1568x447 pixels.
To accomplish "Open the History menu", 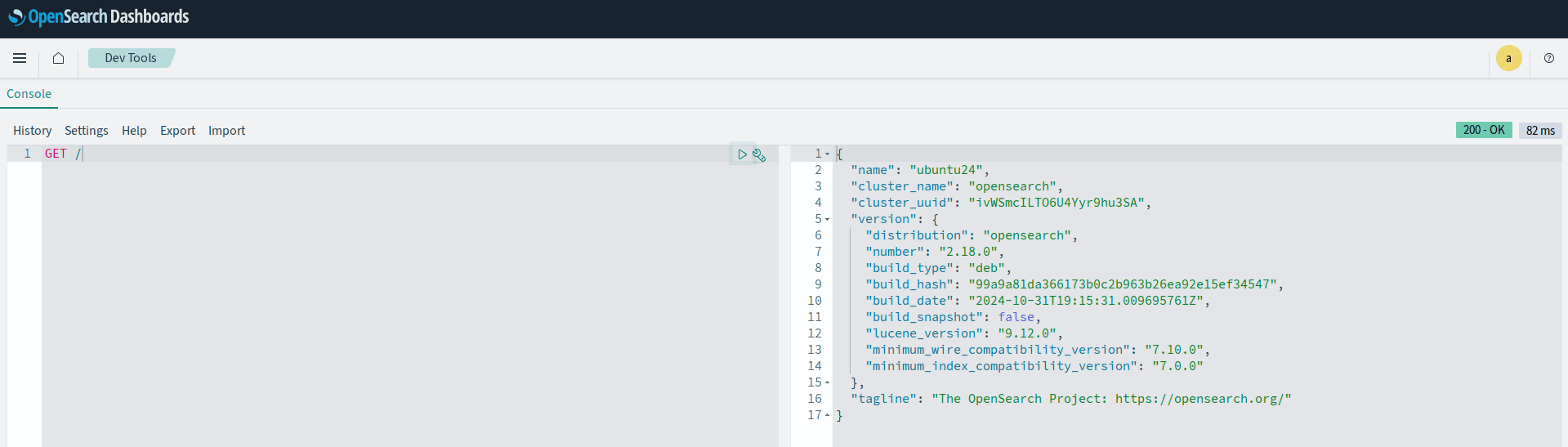I will [32, 131].
